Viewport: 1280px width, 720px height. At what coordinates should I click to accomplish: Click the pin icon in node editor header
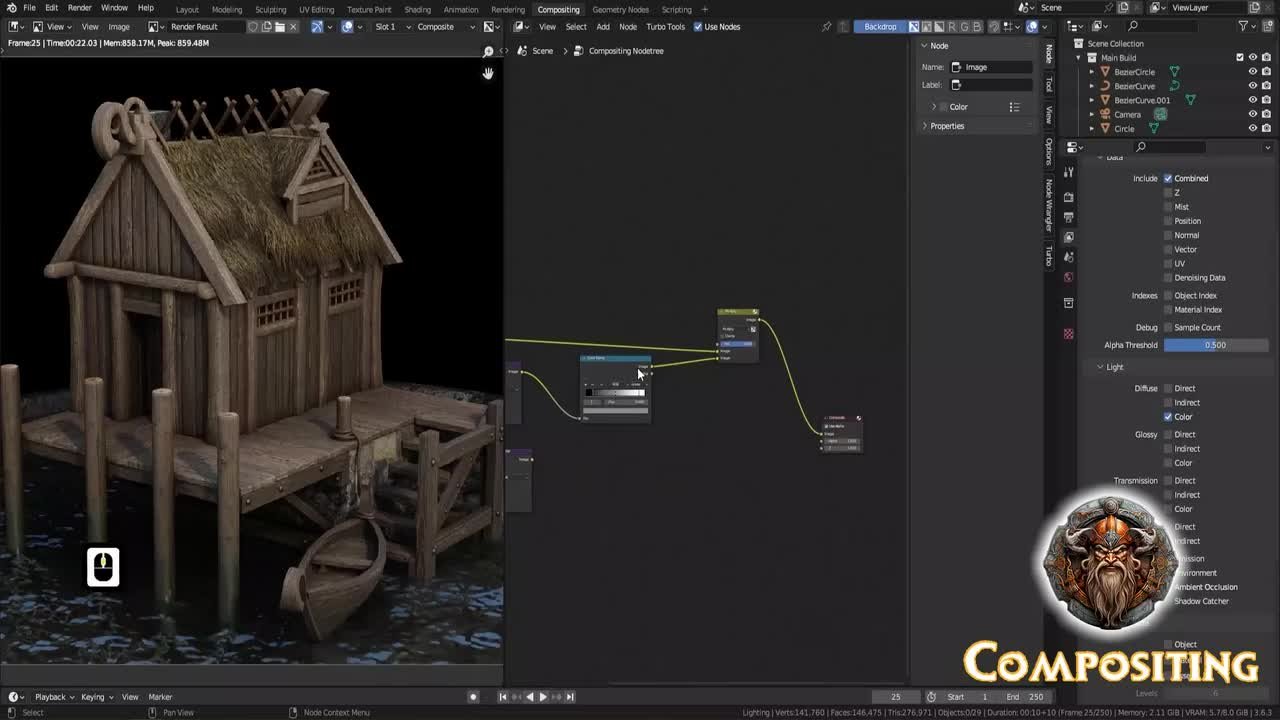click(826, 27)
